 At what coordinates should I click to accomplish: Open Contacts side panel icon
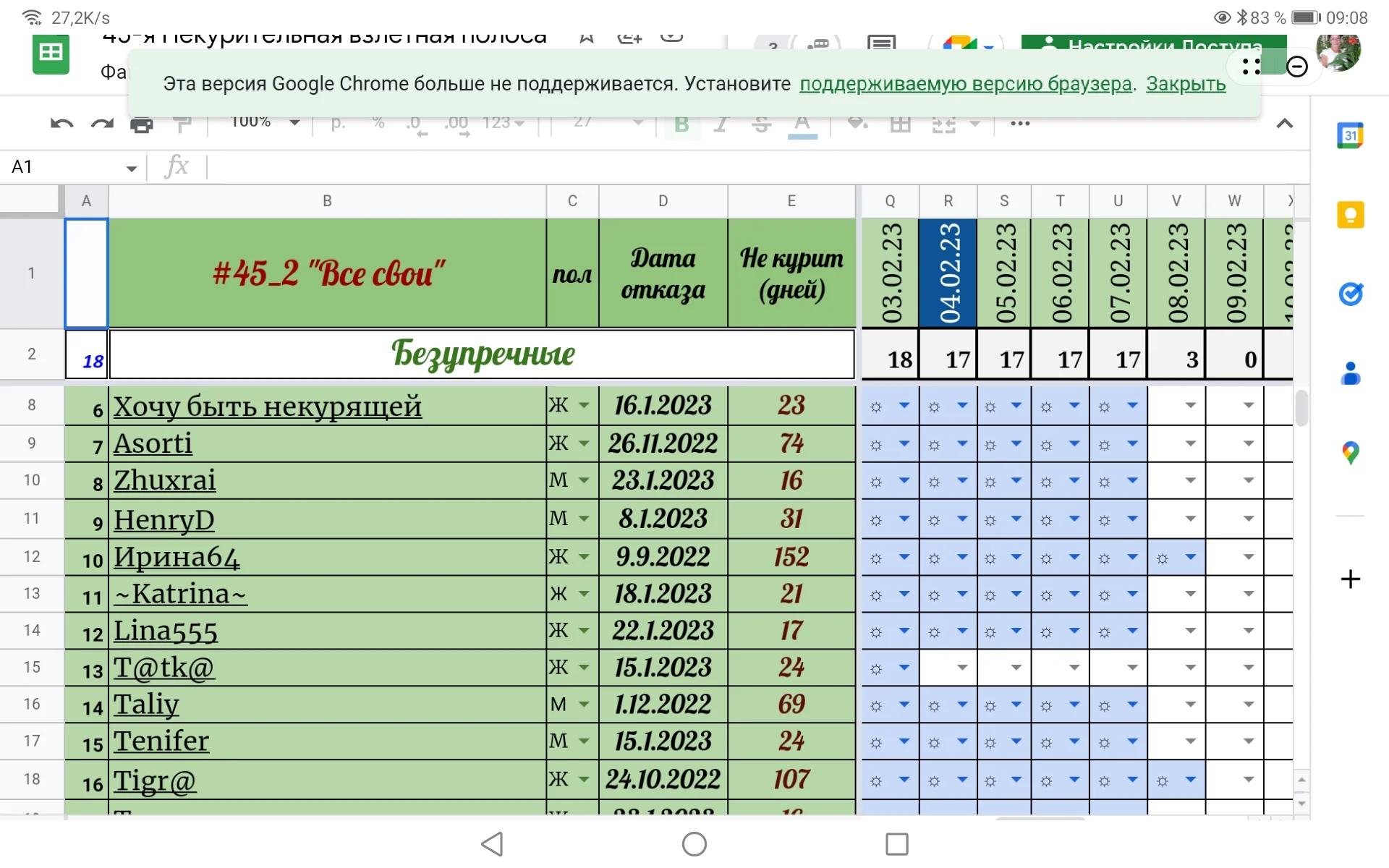(x=1349, y=373)
